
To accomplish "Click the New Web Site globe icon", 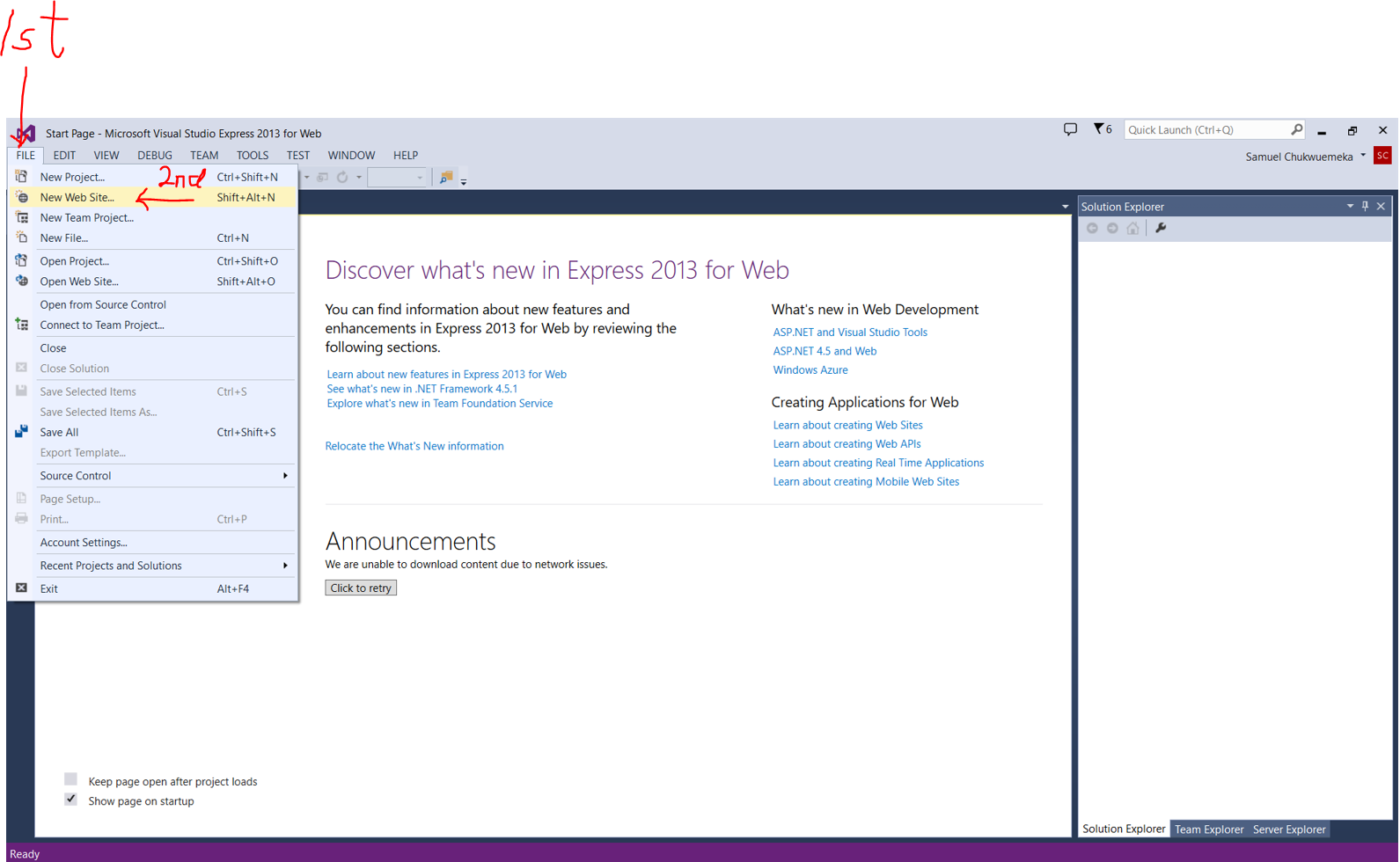I will (x=21, y=197).
